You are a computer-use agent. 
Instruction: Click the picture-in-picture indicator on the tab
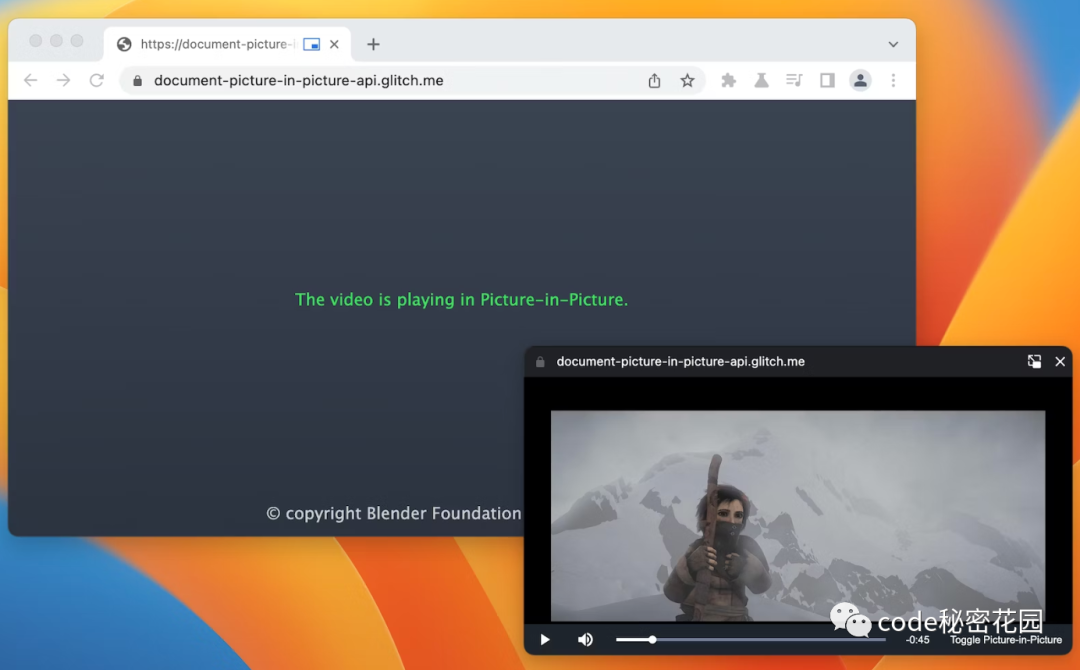coord(311,44)
